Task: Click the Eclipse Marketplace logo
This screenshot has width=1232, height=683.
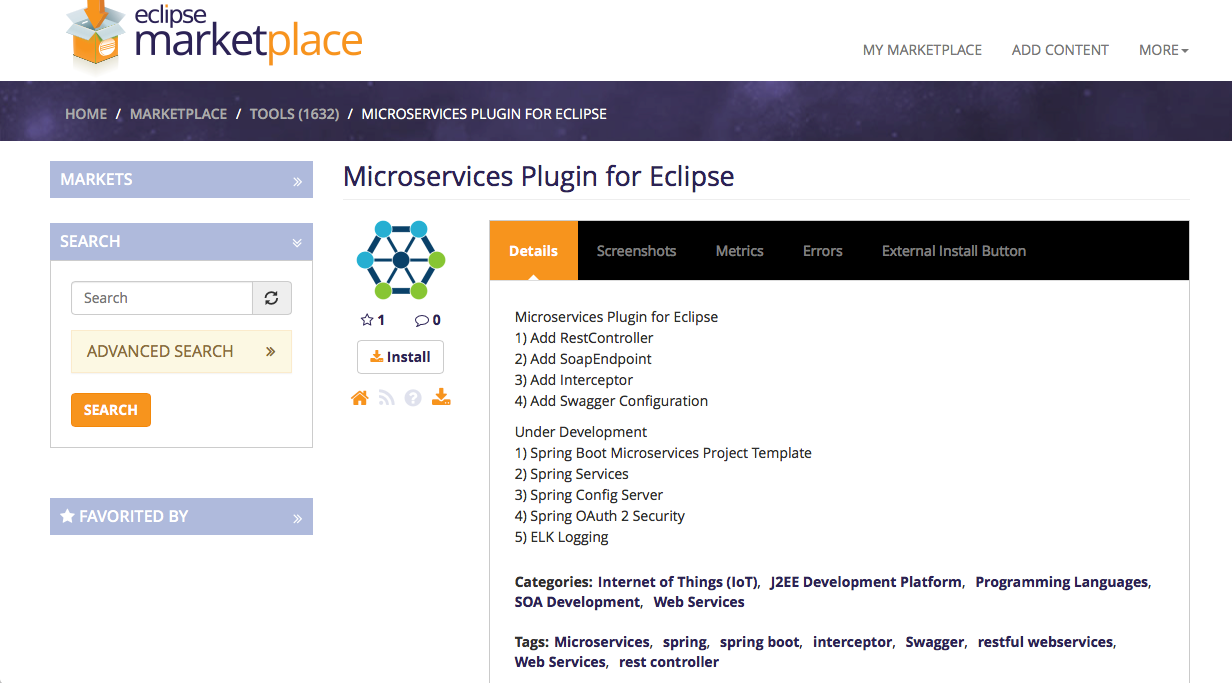Action: (213, 38)
